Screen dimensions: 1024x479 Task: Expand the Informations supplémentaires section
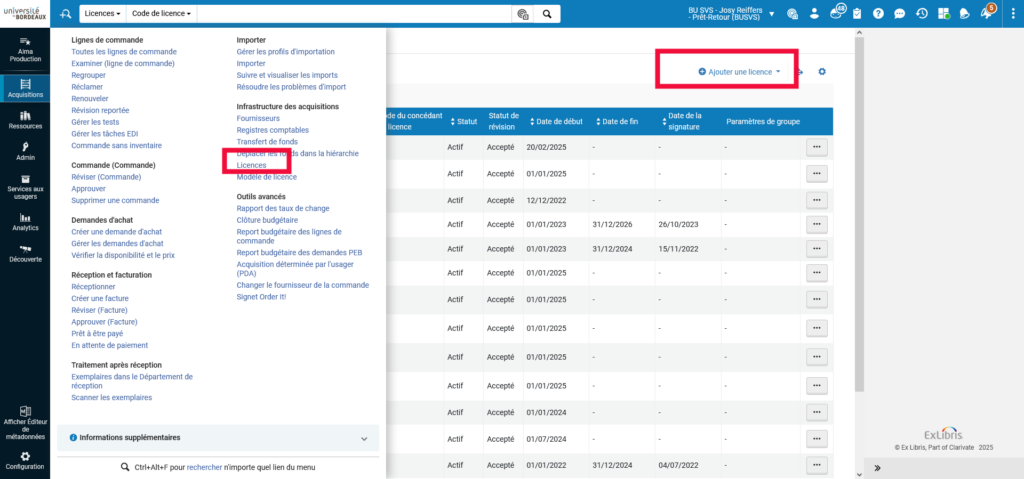pyautogui.click(x=218, y=438)
